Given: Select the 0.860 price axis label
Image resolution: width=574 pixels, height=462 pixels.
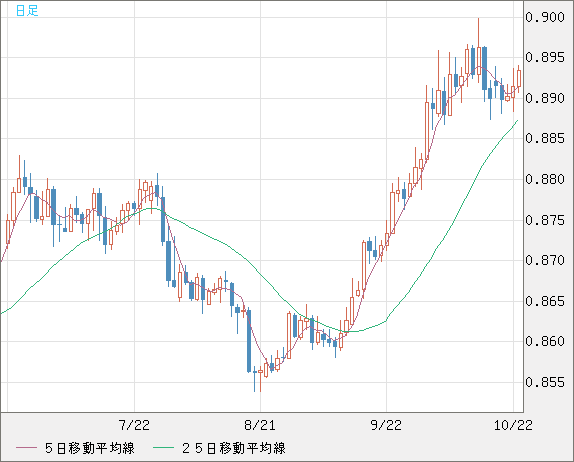Looking at the screenshot, I should tap(545, 341).
